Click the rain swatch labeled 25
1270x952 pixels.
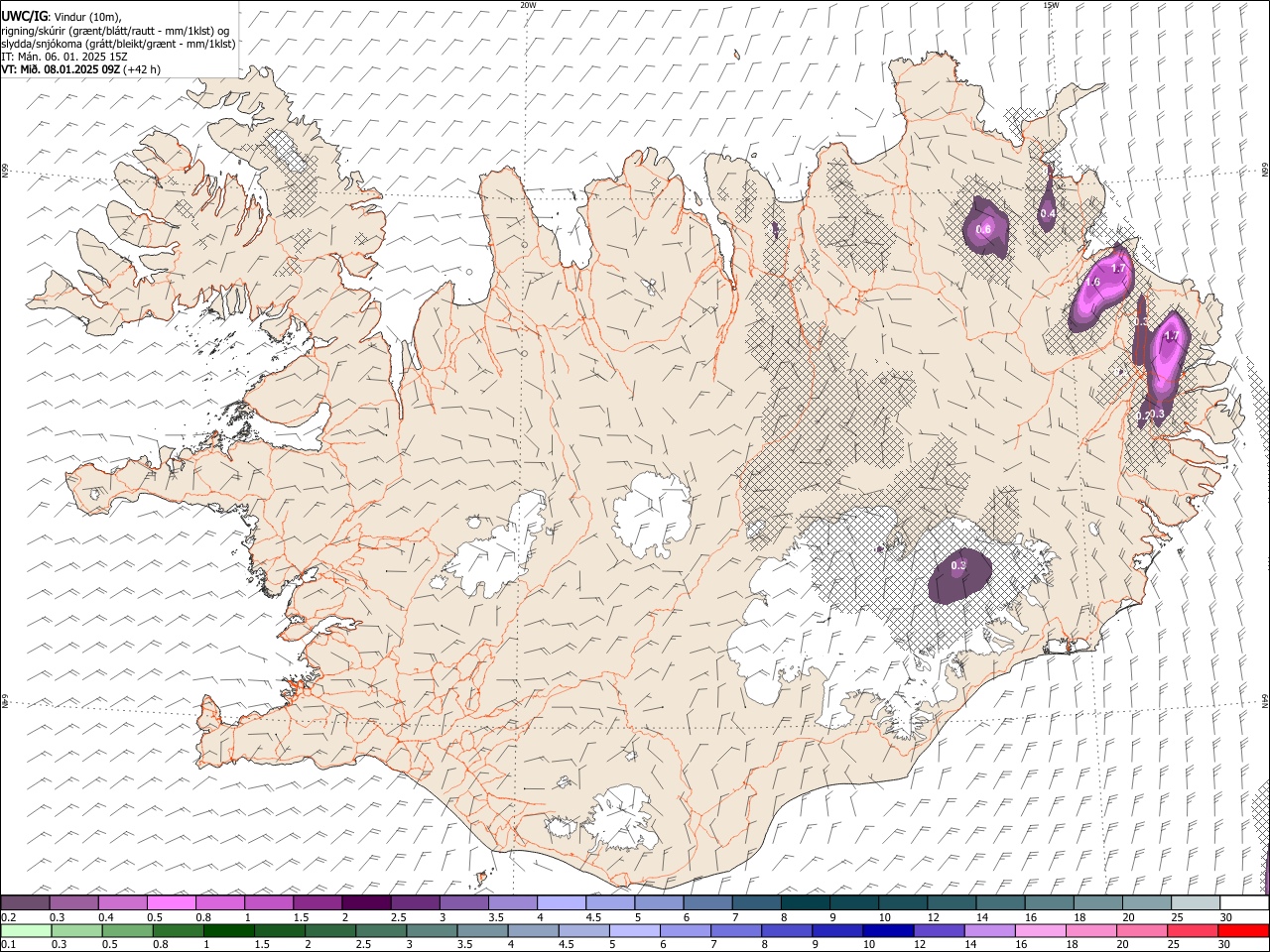pos(1192,930)
